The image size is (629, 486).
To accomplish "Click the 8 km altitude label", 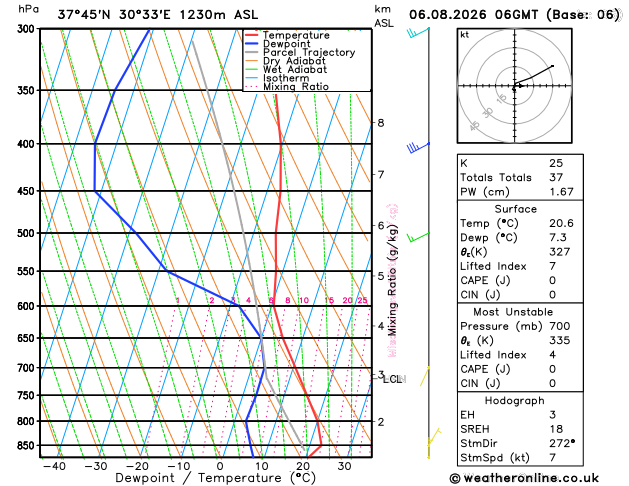I will [x=381, y=123].
